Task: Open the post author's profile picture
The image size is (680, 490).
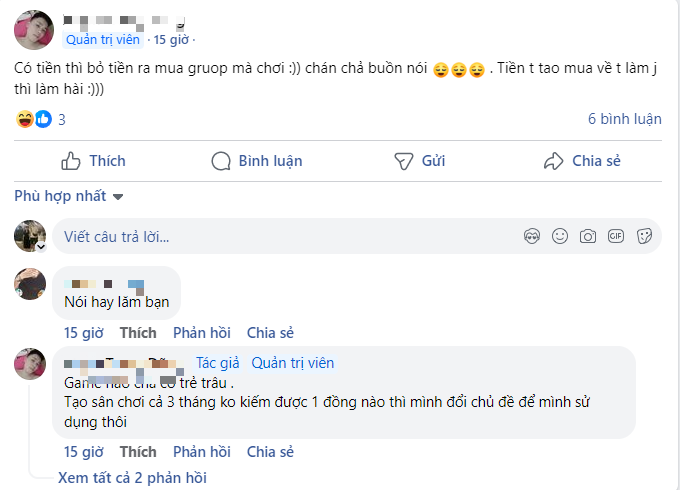Action: click(x=33, y=30)
